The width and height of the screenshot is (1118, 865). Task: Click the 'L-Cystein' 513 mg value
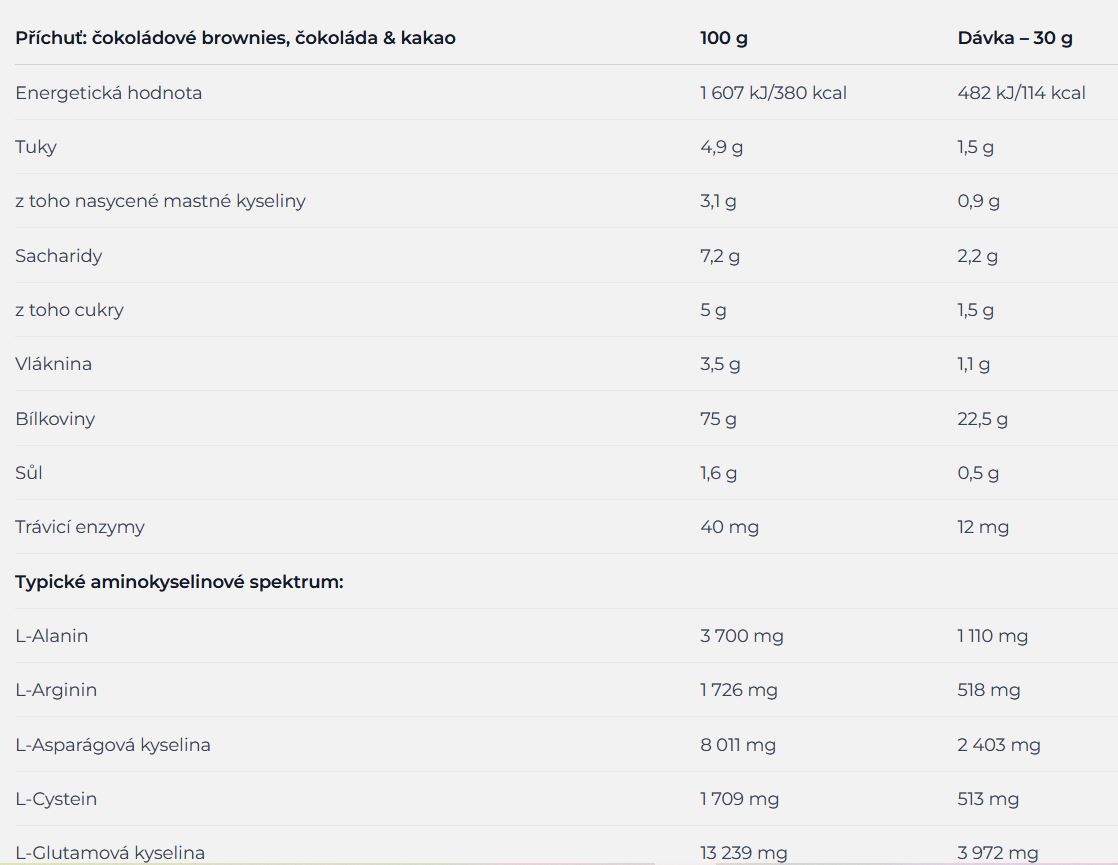point(988,799)
